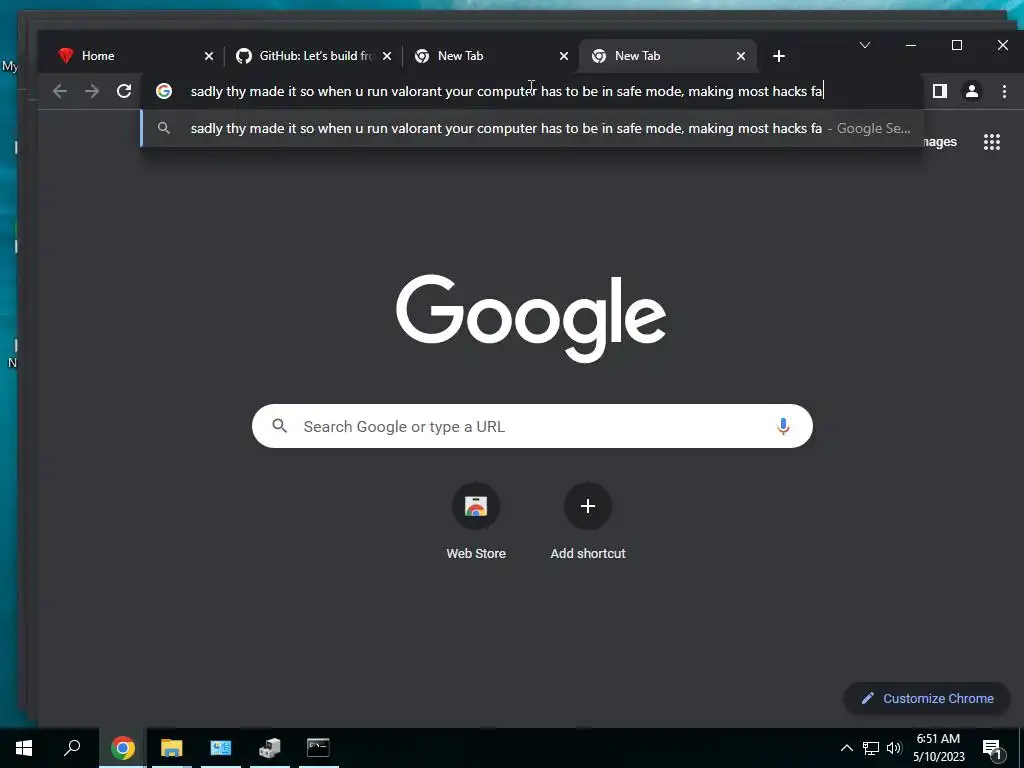
Task: Open the Chrome profile avatar
Action: [x=972, y=91]
